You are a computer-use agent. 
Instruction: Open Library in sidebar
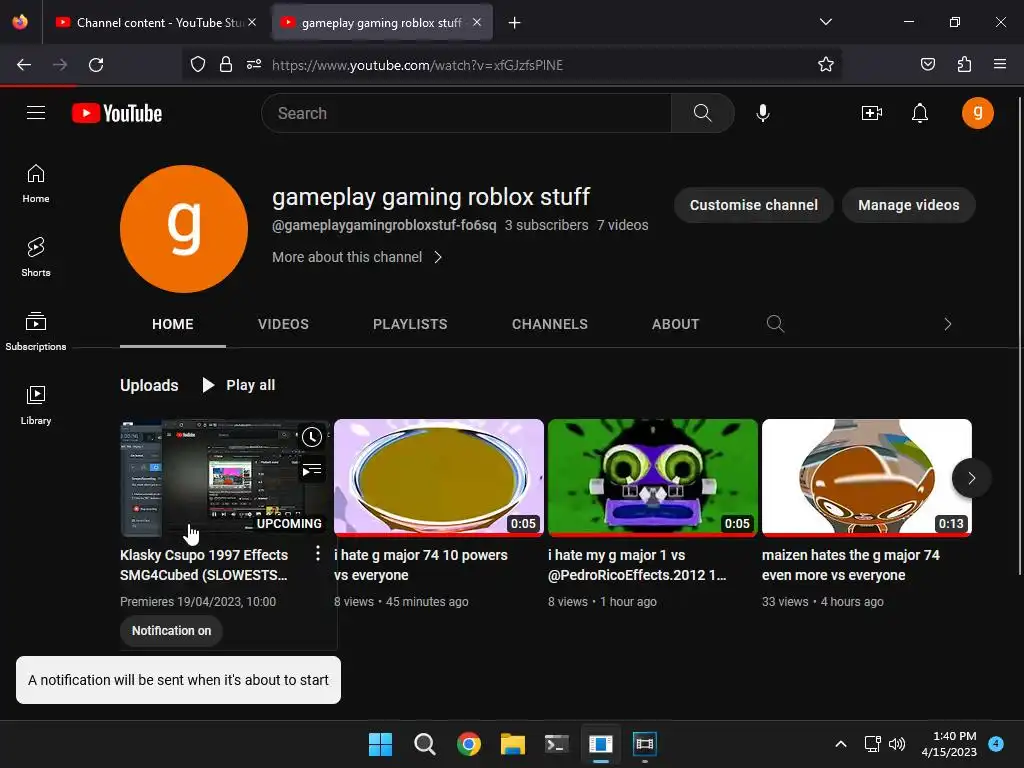[36, 406]
